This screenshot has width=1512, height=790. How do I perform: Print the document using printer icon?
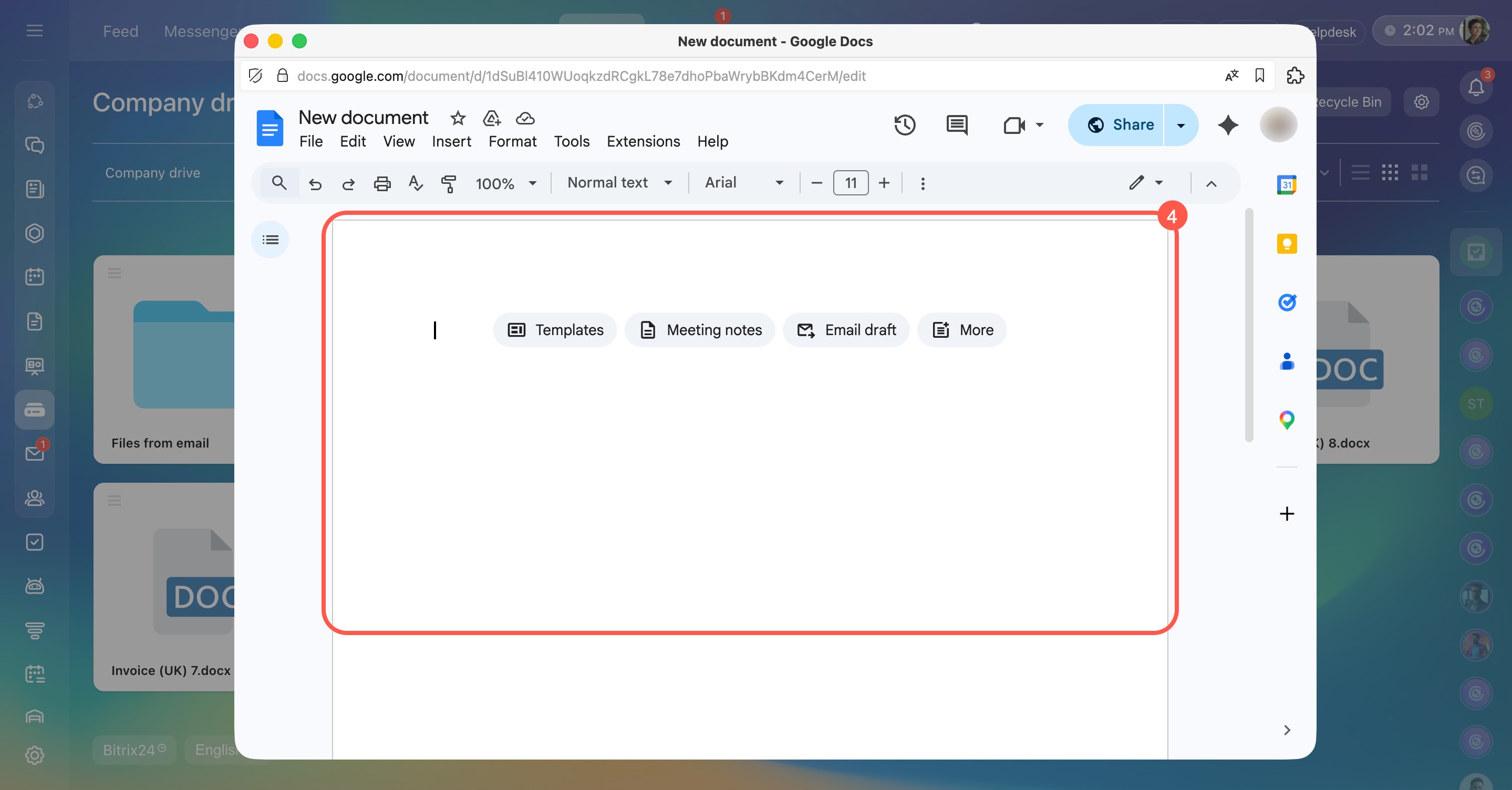coord(382,183)
